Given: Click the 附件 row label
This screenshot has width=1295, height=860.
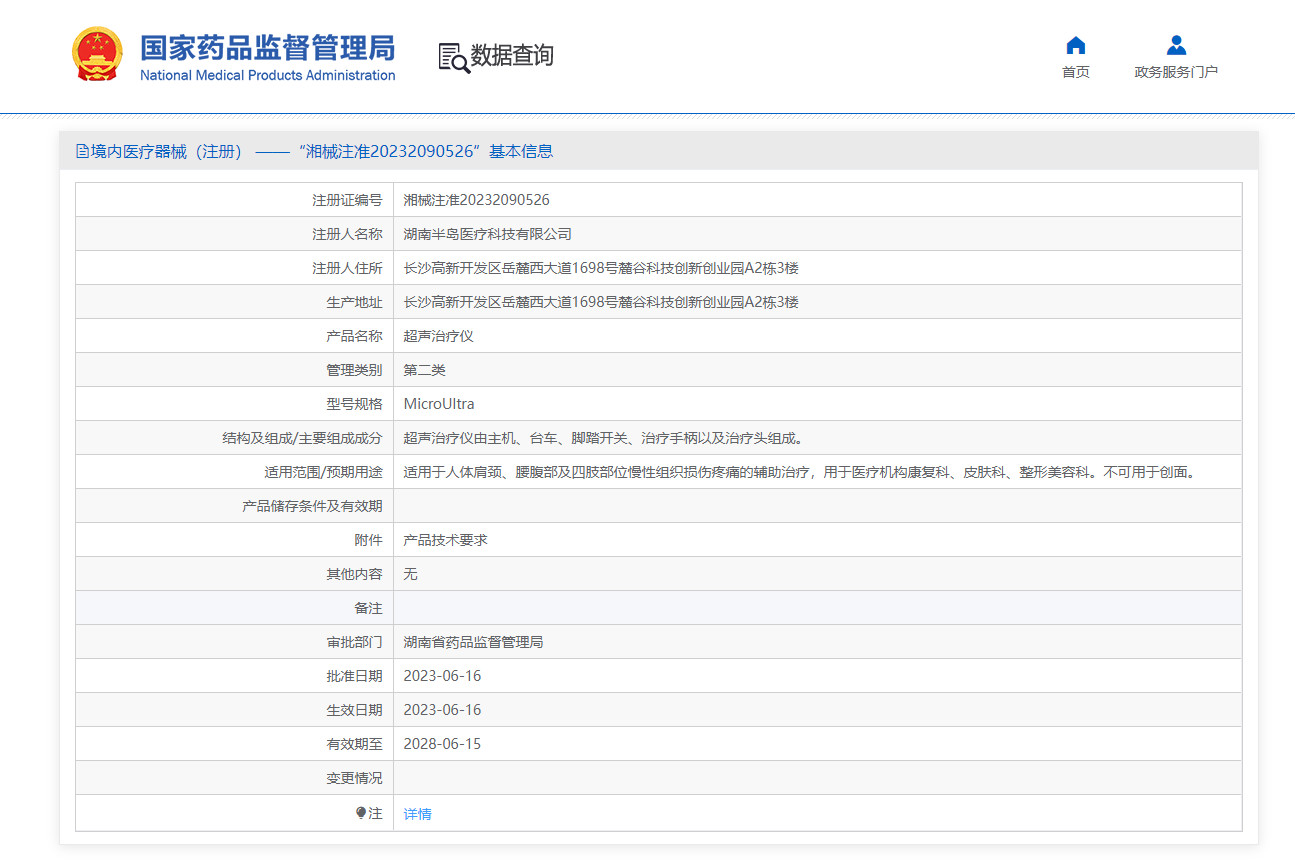Looking at the screenshot, I should click(x=368, y=540).
